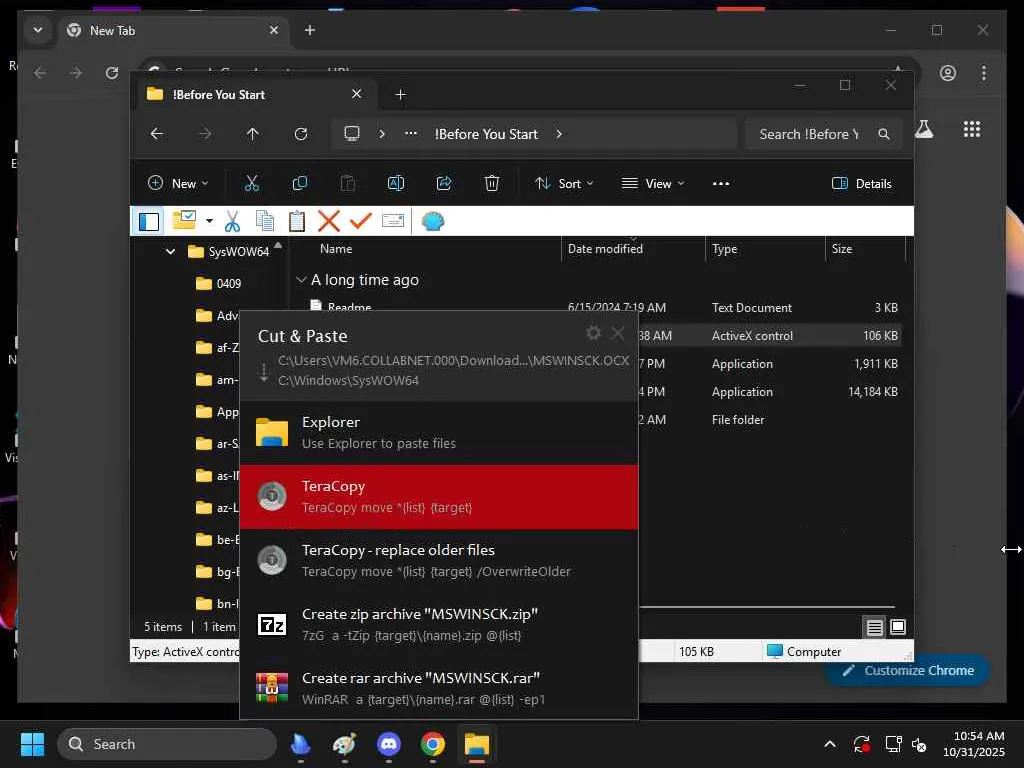Select the File folder row
Image resolution: width=1024 pixels, height=768 pixels.
click(769, 420)
